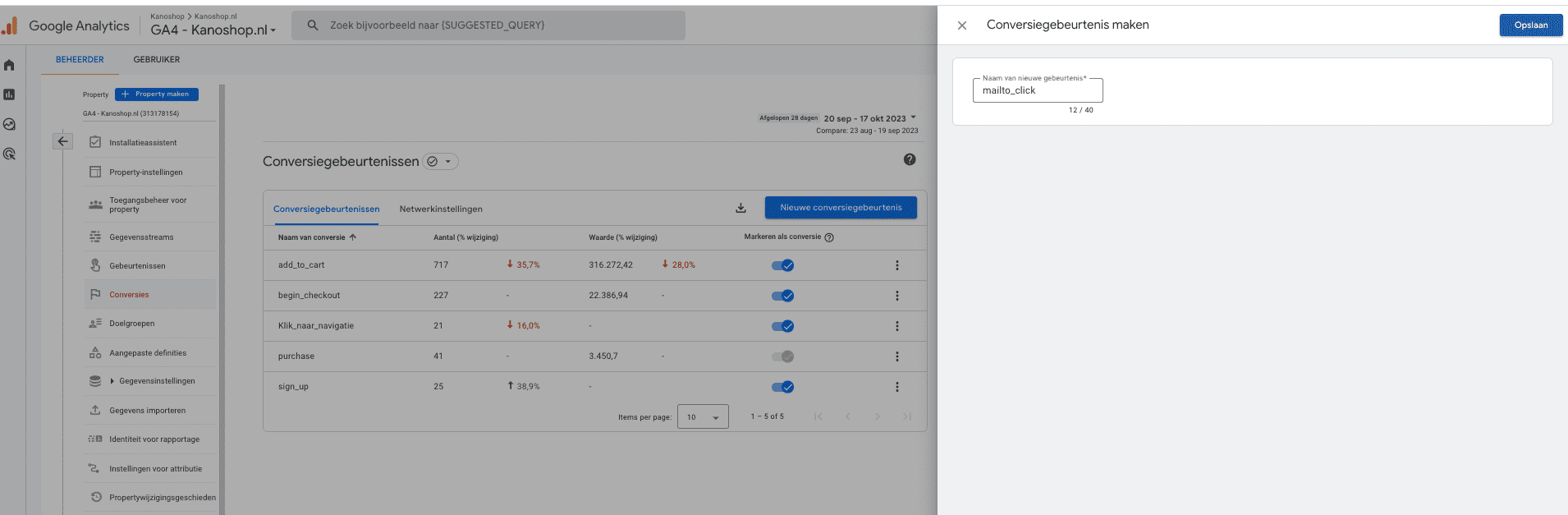Expand the Gegevensinstellingen submenu arrow
This screenshot has width=1568, height=515.
coord(112,381)
